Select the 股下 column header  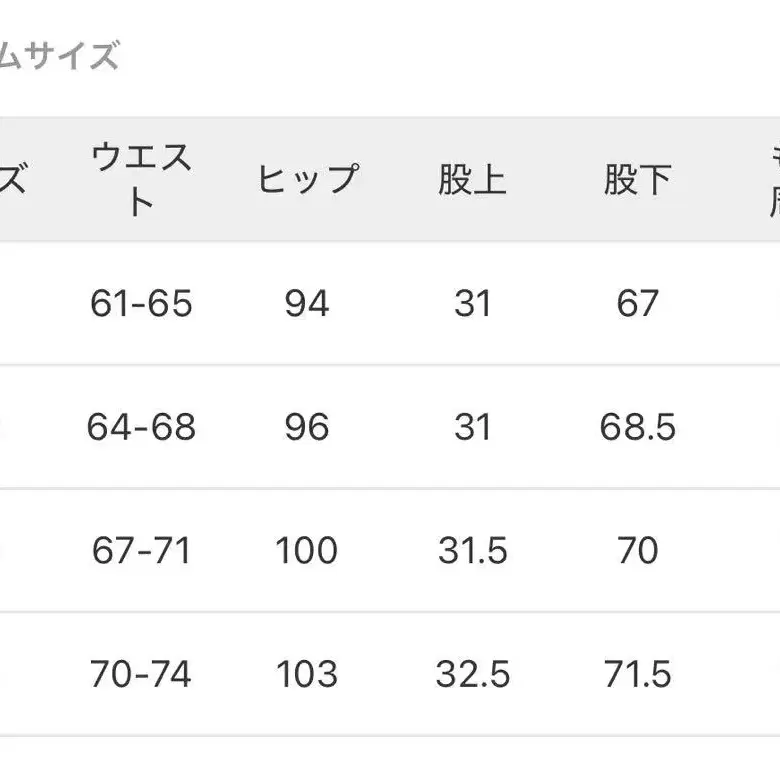[637, 180]
